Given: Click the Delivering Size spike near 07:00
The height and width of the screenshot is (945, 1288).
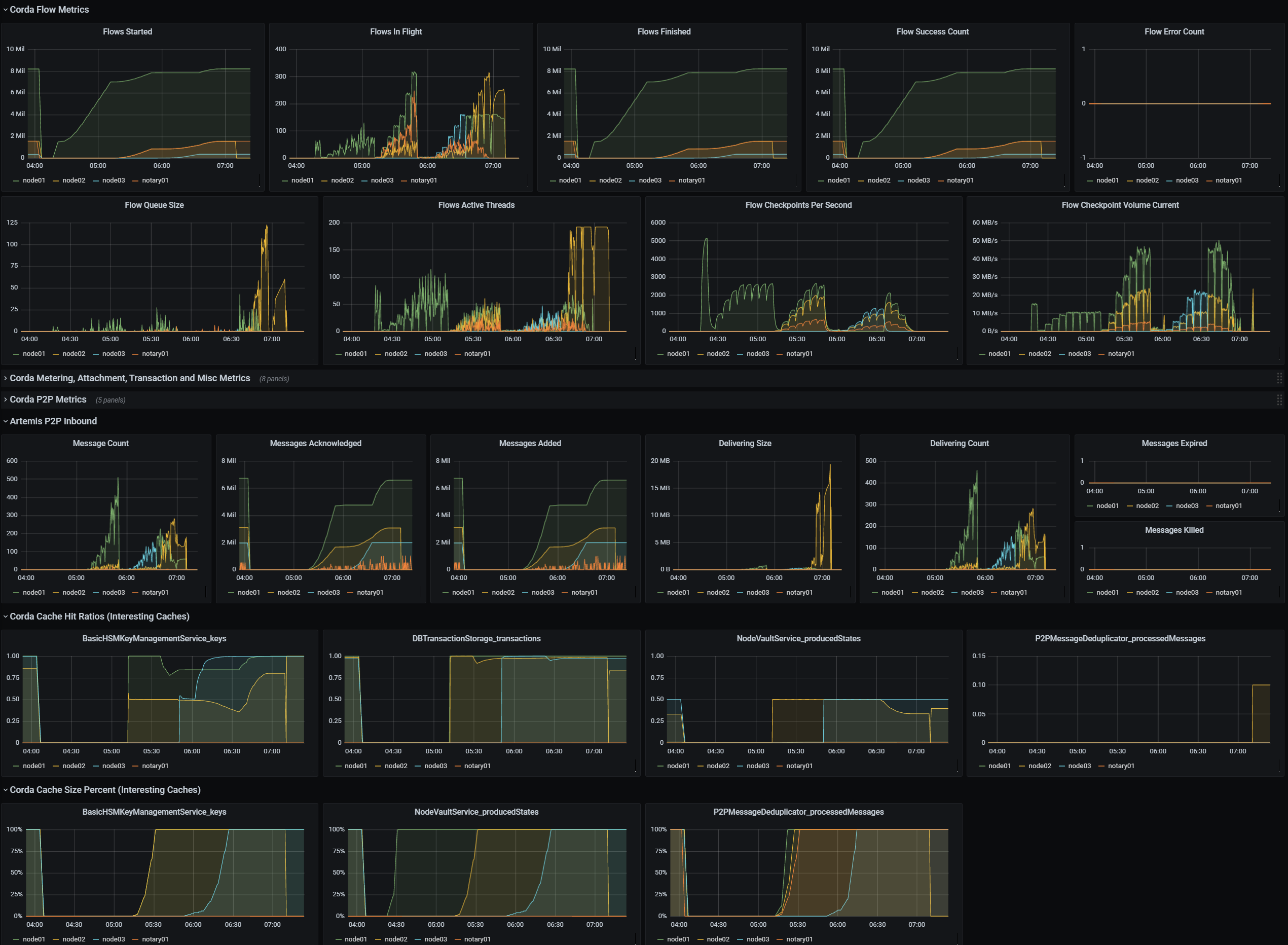Looking at the screenshot, I should (830, 465).
